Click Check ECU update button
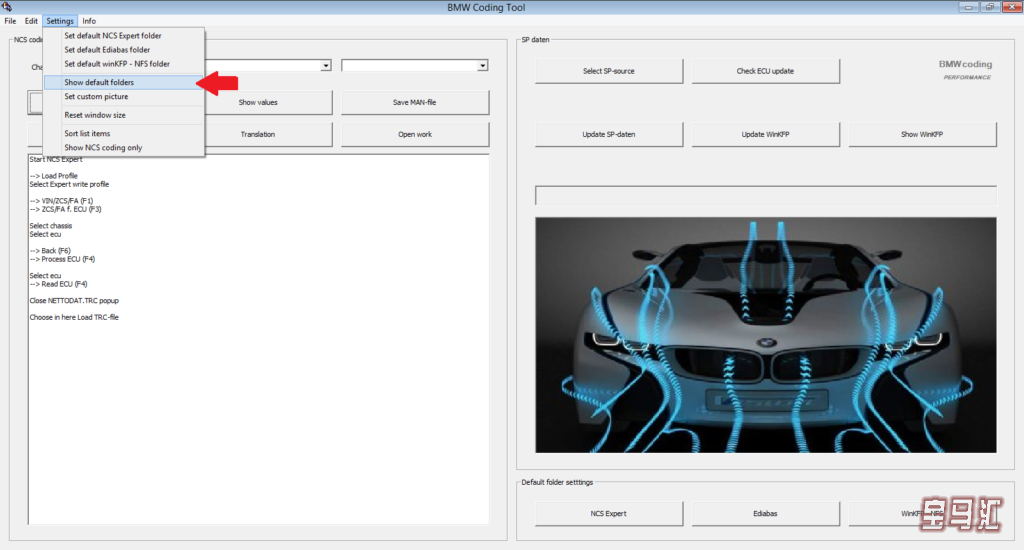 (x=765, y=71)
